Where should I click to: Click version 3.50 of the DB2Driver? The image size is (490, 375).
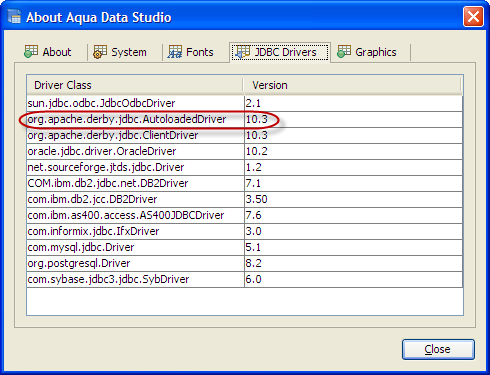[257, 199]
